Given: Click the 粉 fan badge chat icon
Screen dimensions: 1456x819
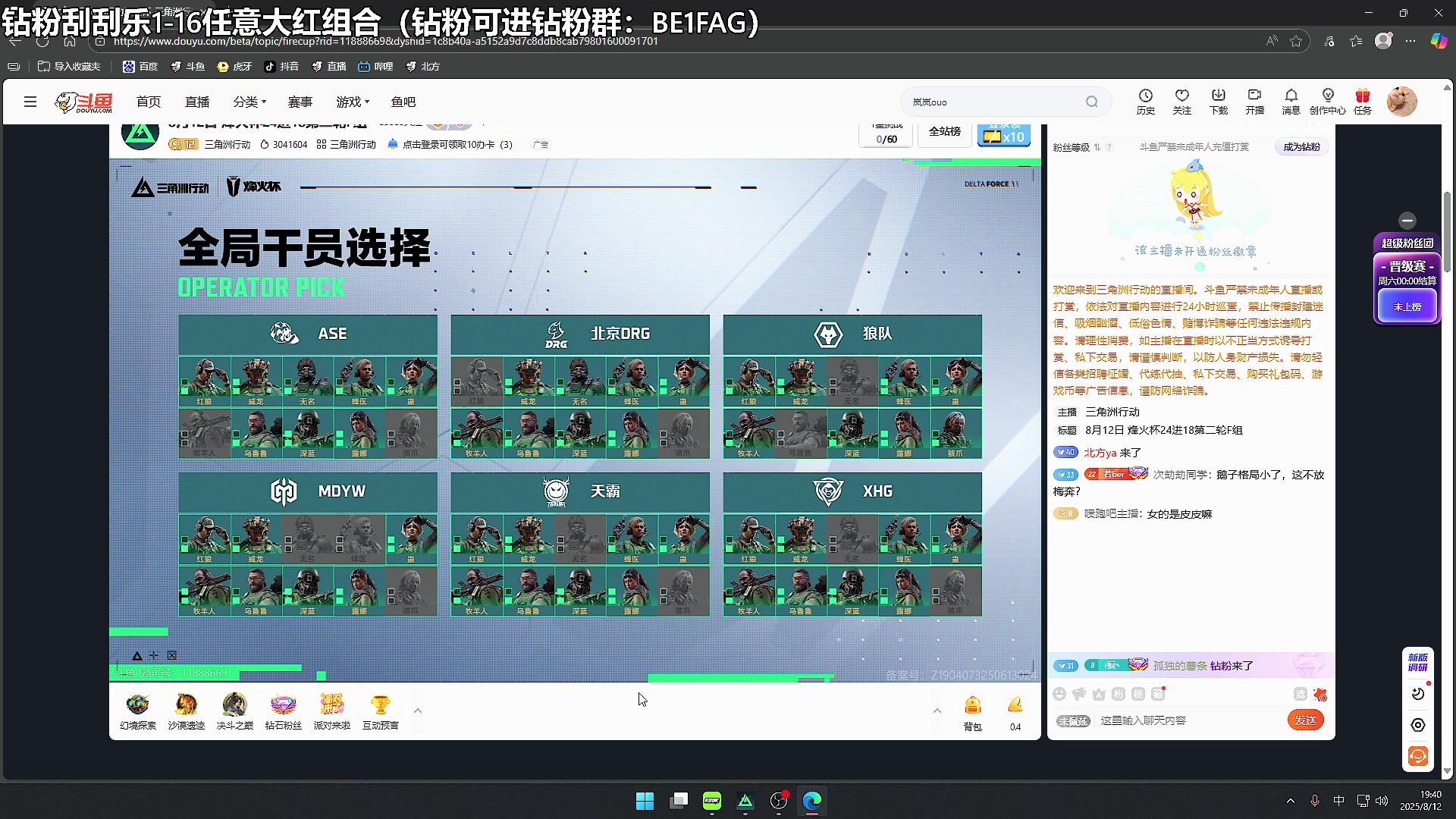Looking at the screenshot, I should point(1119,694).
